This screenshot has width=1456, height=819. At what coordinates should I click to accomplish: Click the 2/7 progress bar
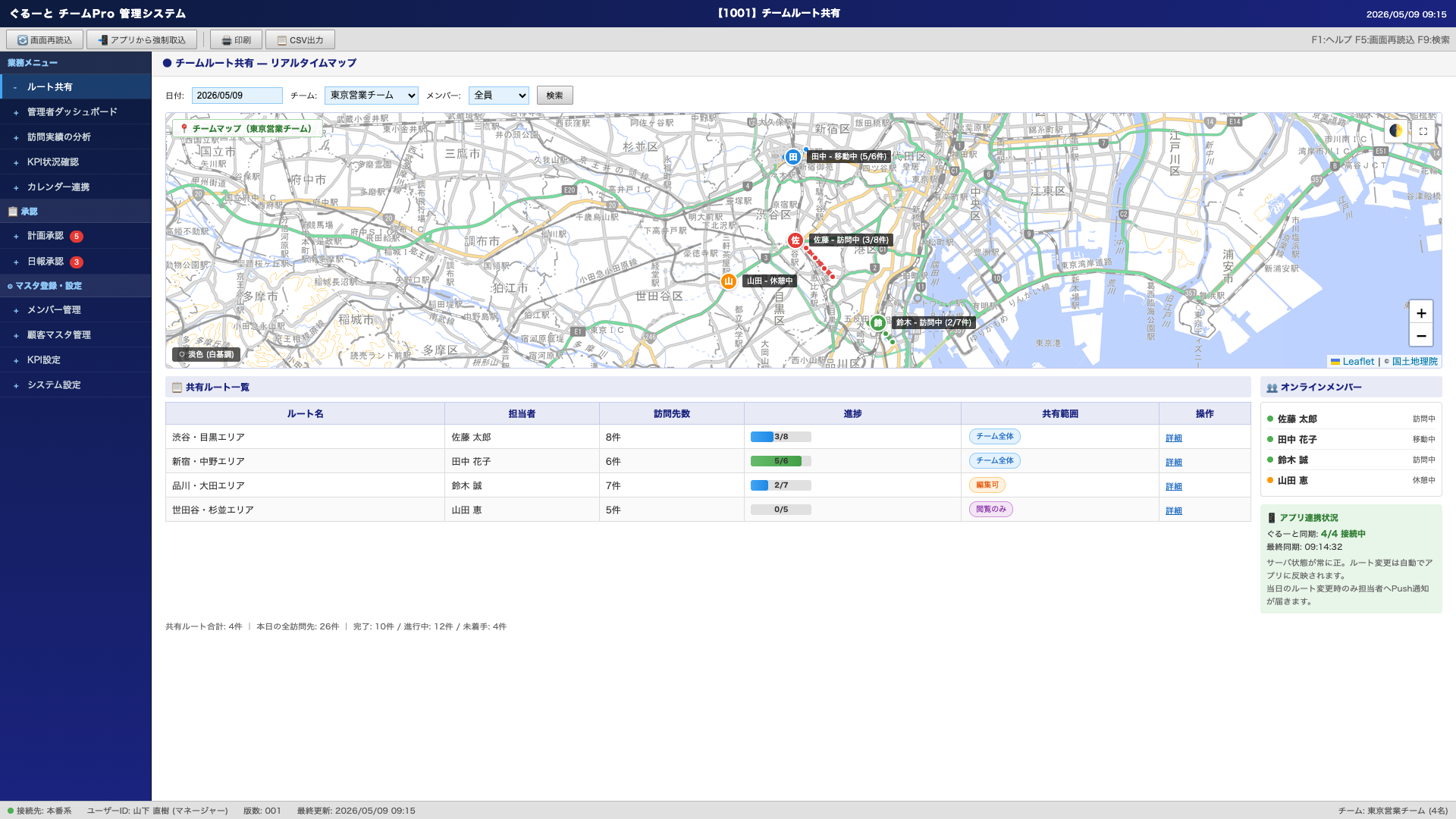(781, 485)
